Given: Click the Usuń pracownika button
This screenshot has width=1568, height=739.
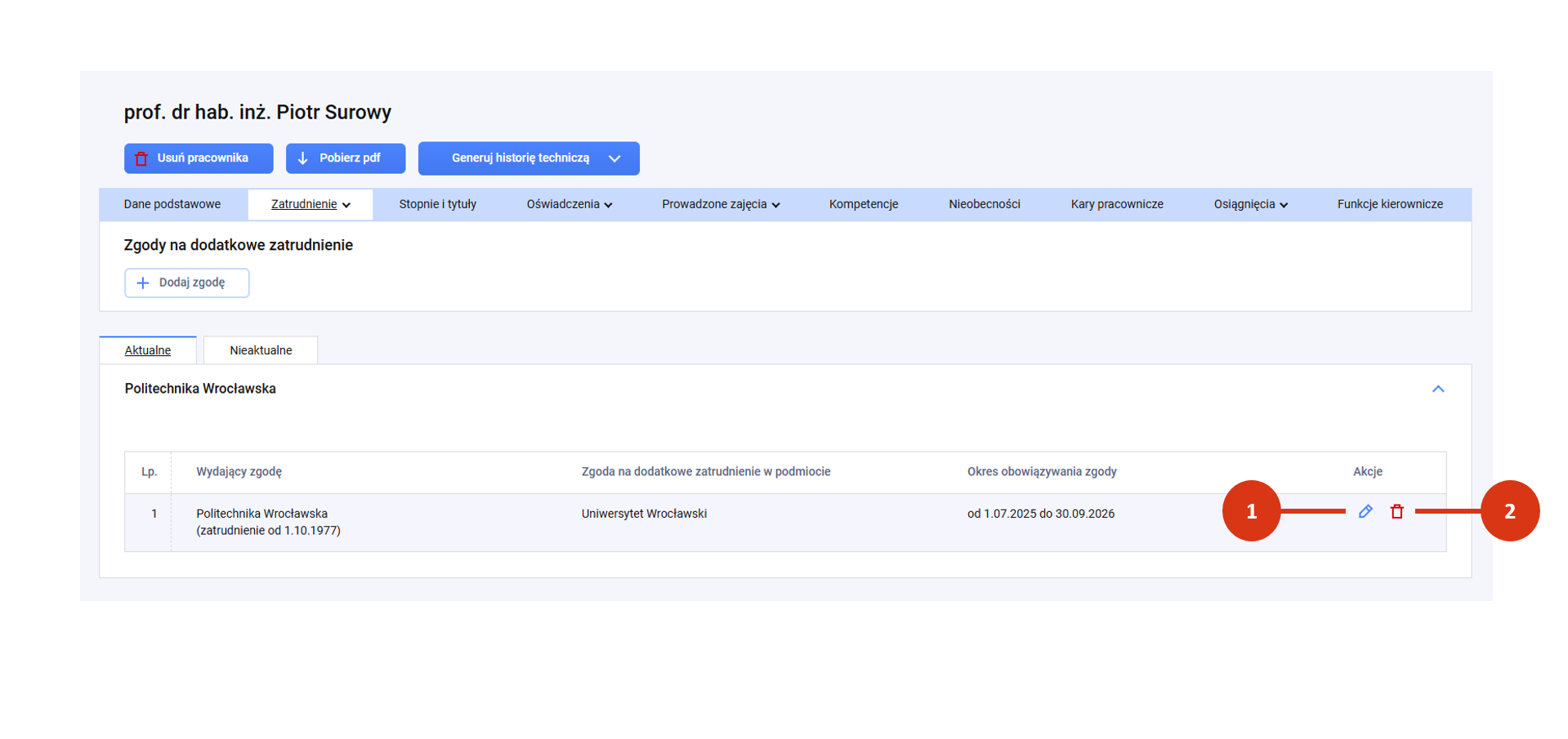Looking at the screenshot, I should pos(199,158).
